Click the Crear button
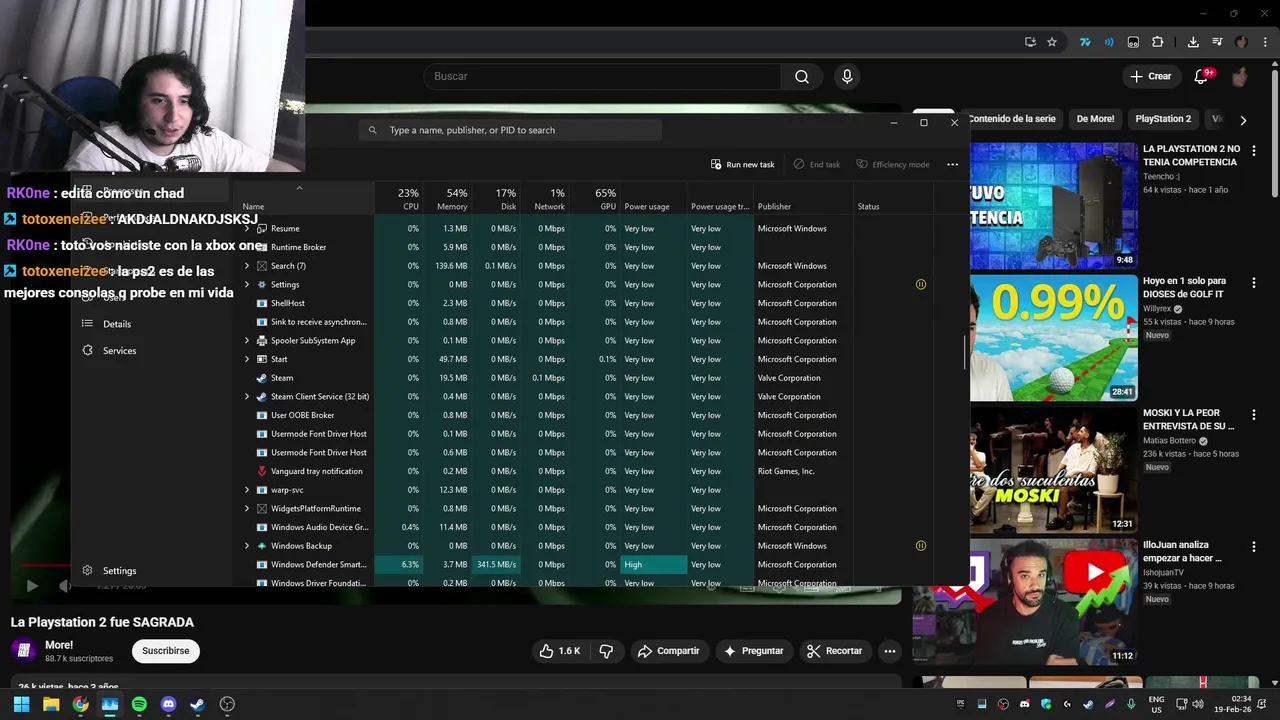The image size is (1280, 720). (1150, 76)
